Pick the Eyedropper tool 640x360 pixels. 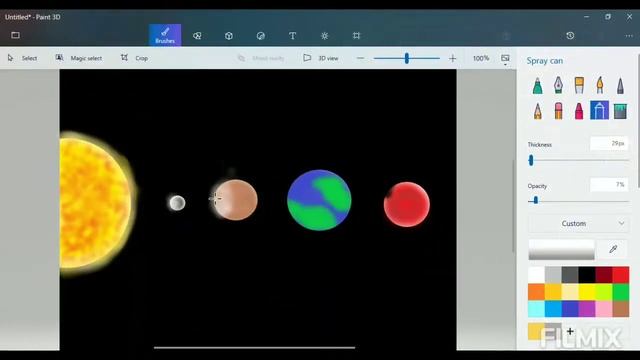[613, 249]
